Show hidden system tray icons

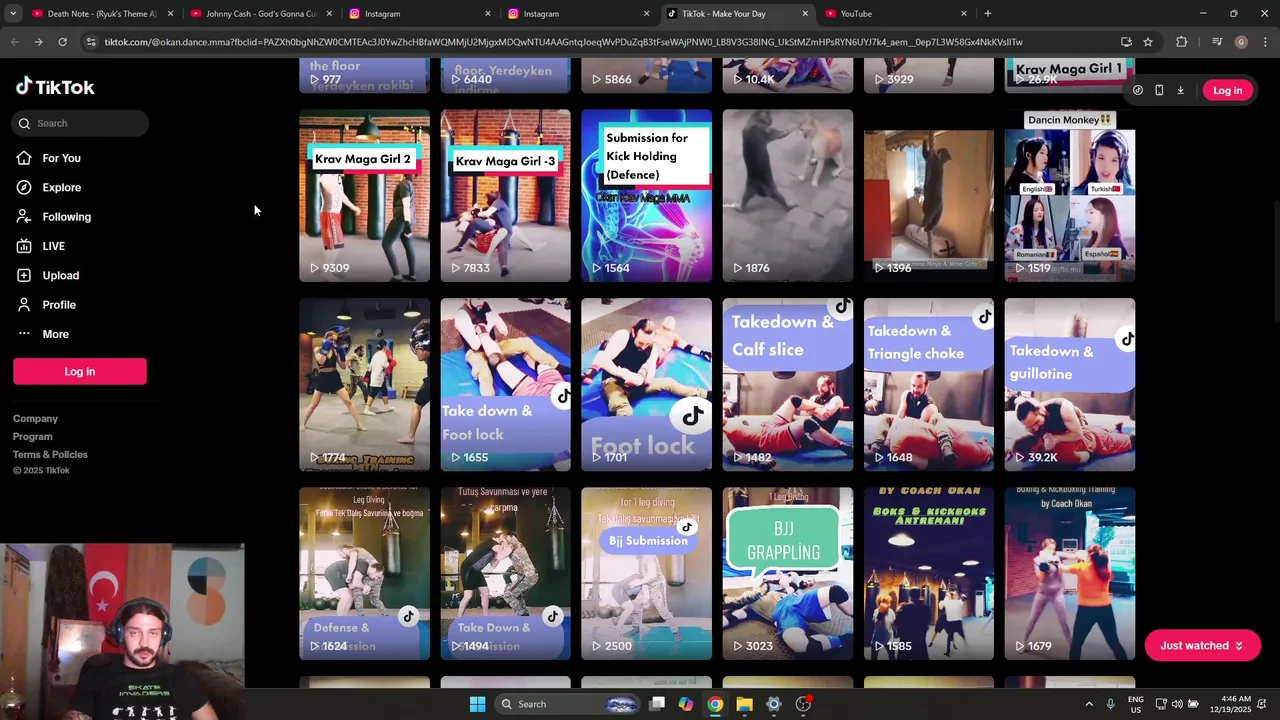pyautogui.click(x=1089, y=704)
